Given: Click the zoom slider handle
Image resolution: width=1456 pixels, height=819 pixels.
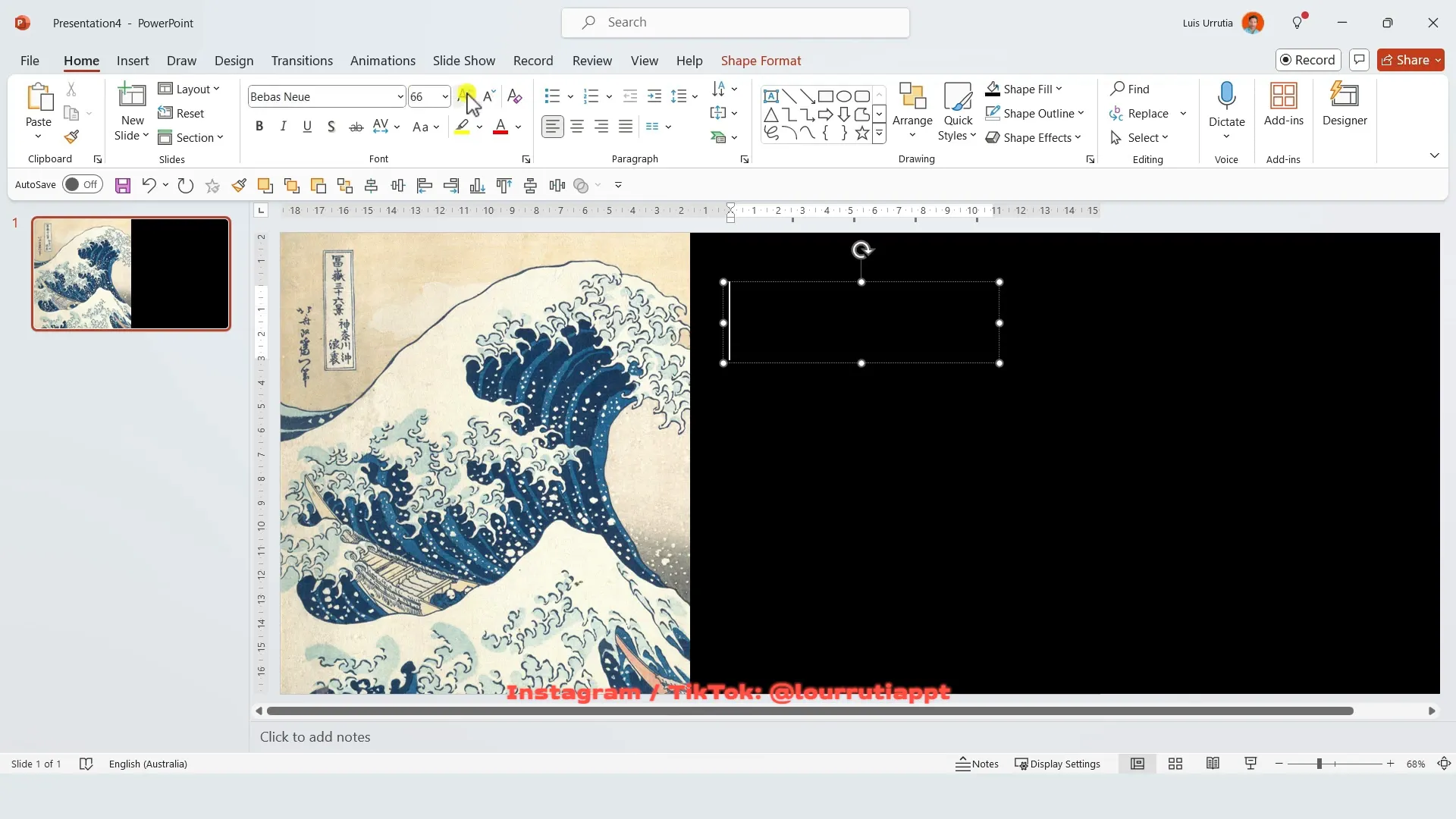Looking at the screenshot, I should [1319, 764].
